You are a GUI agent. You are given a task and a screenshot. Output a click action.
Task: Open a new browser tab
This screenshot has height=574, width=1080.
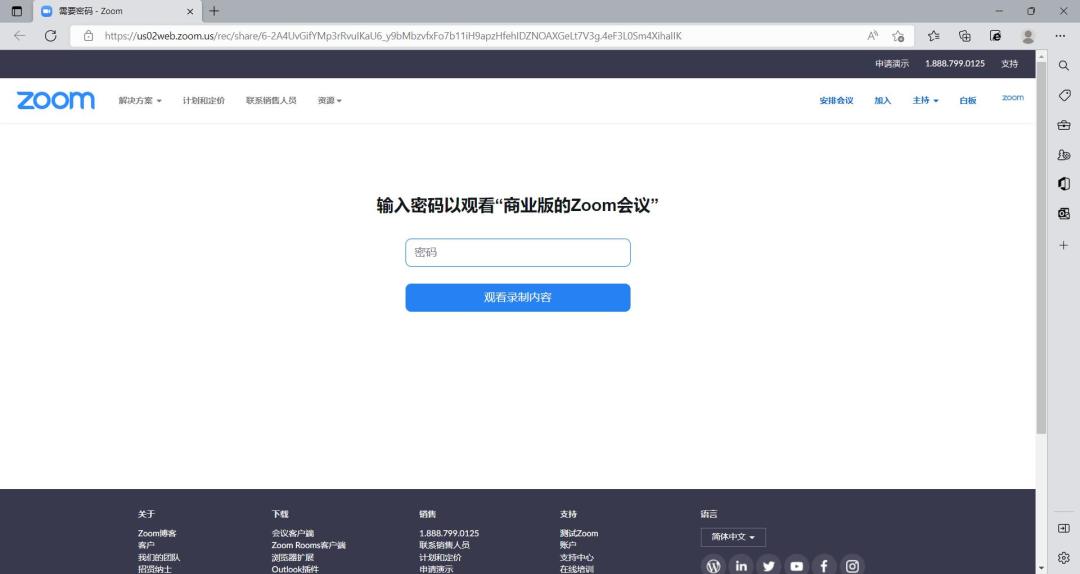coord(214,11)
